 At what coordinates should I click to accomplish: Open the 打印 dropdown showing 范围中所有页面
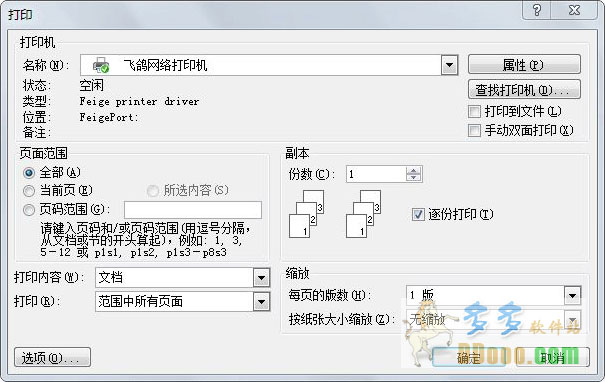point(261,301)
